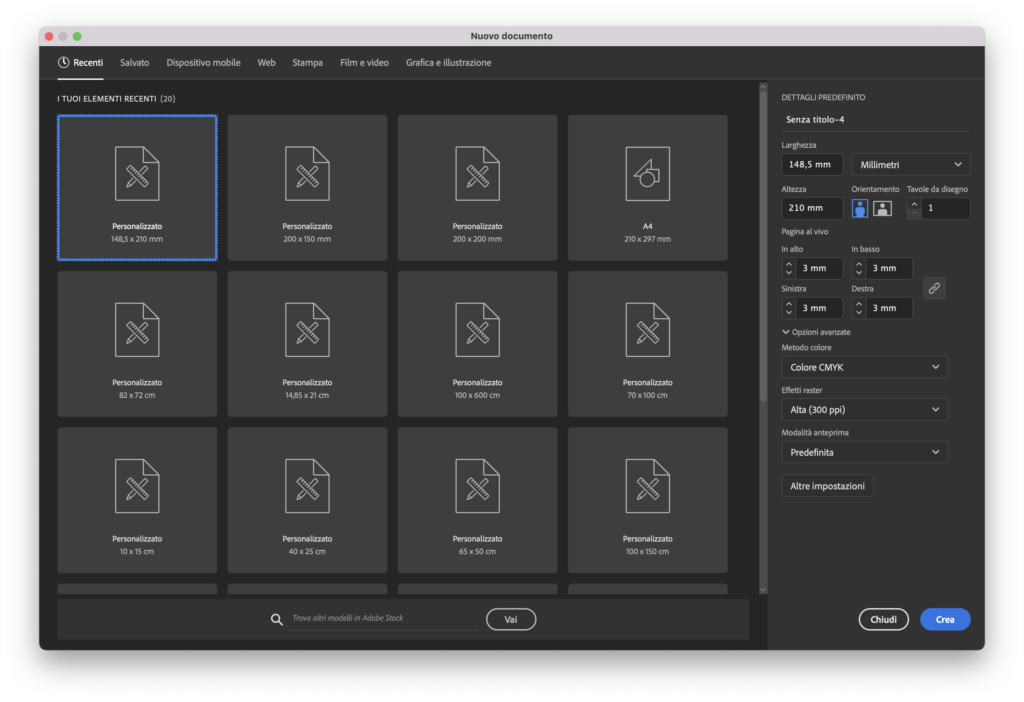Choose the Personalizzato 70 x 100 cm preset
This screenshot has width=1024, height=702.
647,343
